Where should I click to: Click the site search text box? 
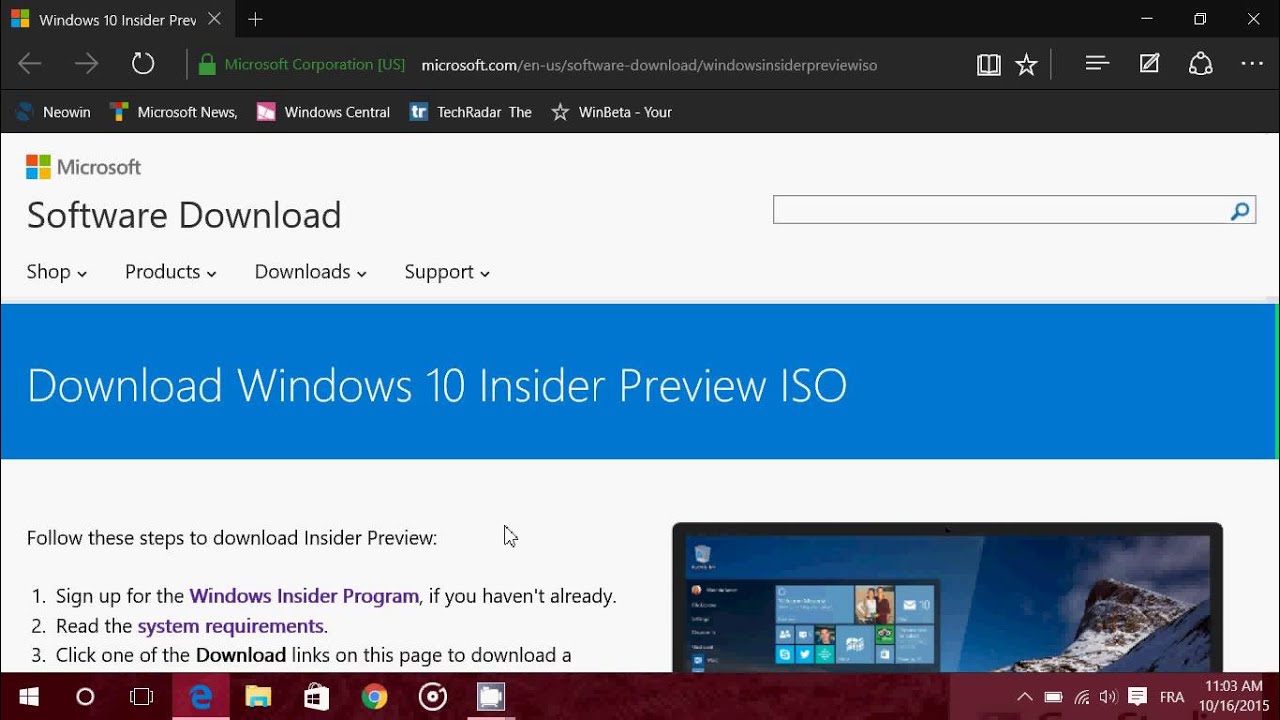(1000, 210)
